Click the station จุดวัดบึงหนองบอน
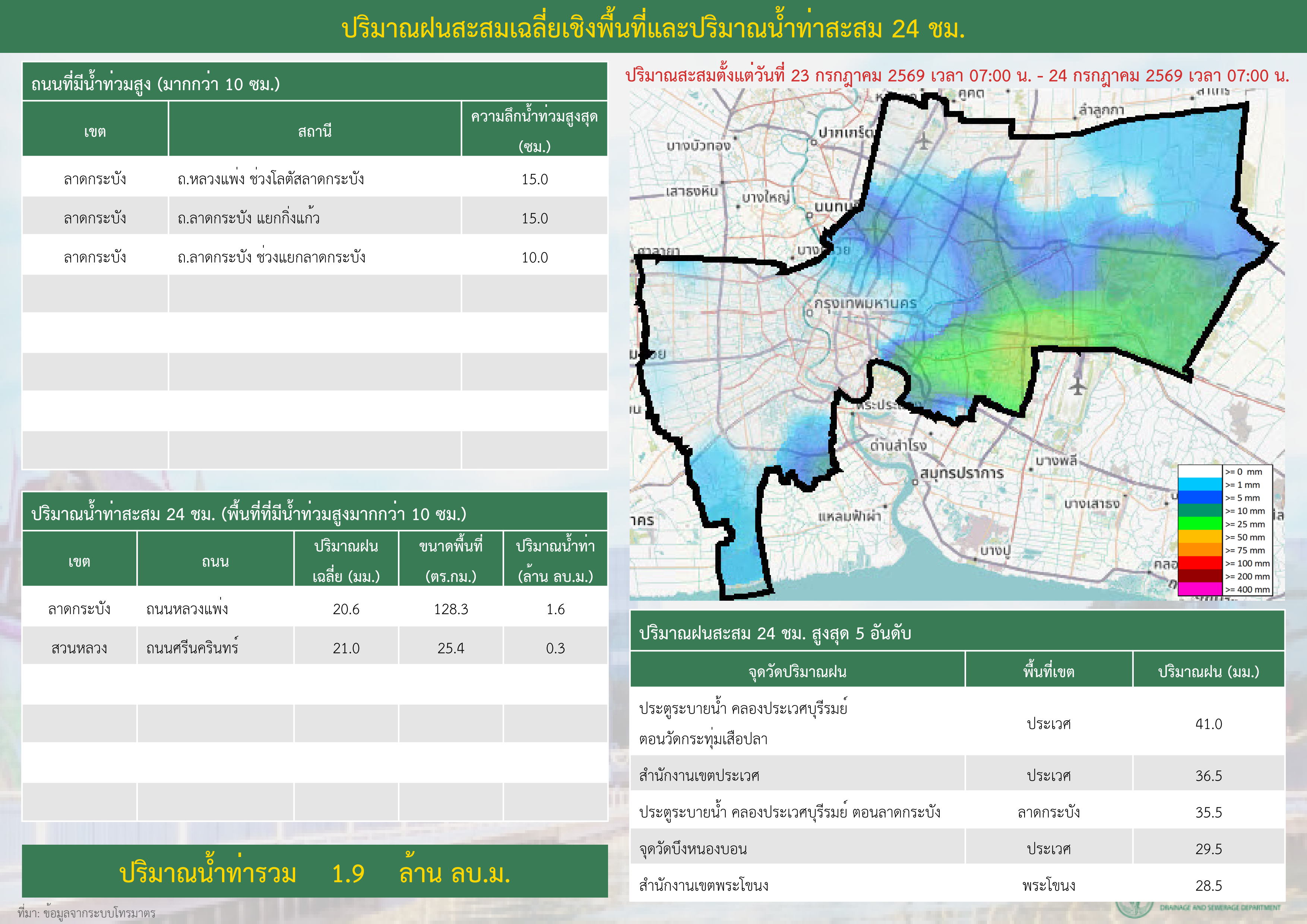The image size is (1307, 924). coord(693,849)
